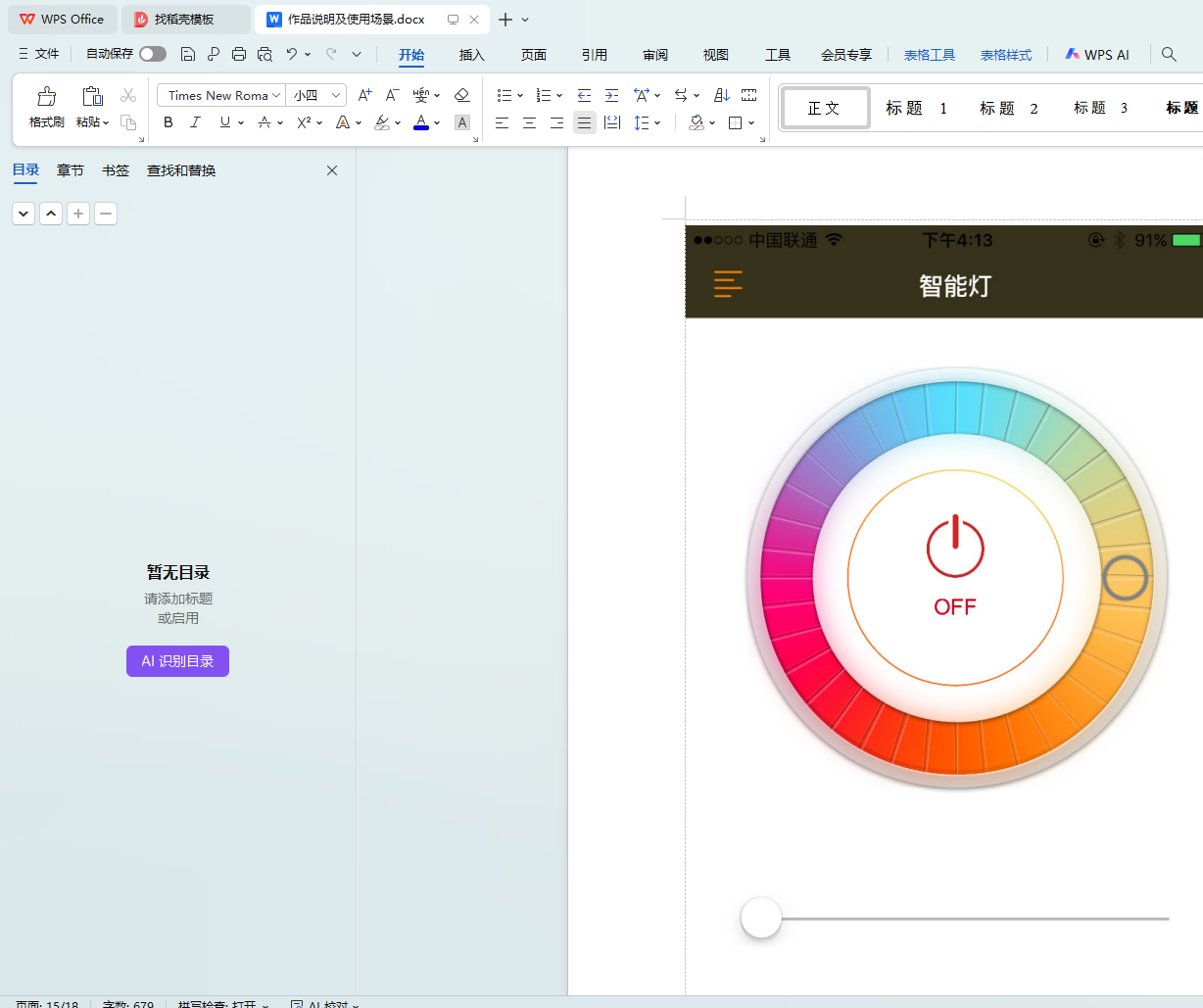Click the clear formatting eraser icon
Viewport: 1203px width, 1008px height.
pyautogui.click(x=462, y=95)
